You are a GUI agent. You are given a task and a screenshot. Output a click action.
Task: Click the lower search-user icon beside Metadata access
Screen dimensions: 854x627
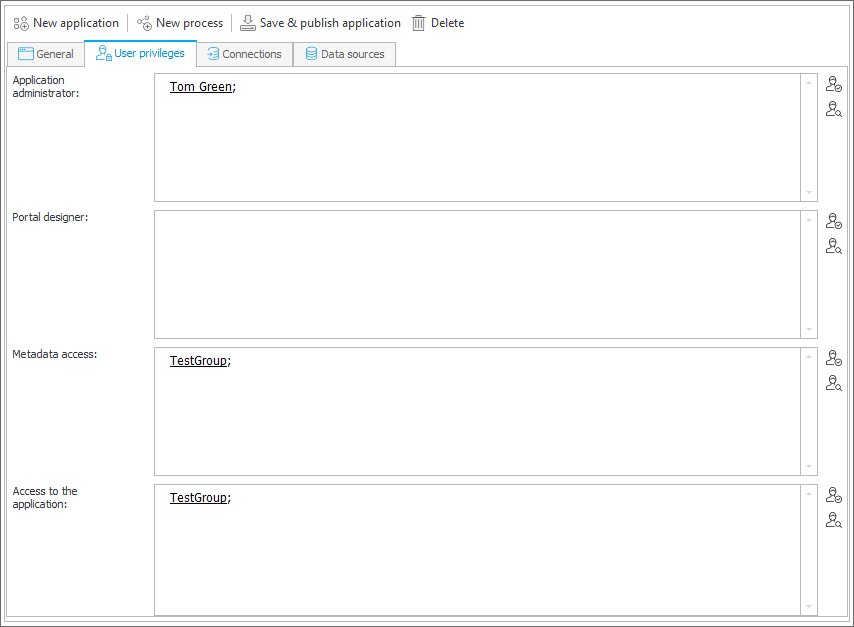point(833,383)
